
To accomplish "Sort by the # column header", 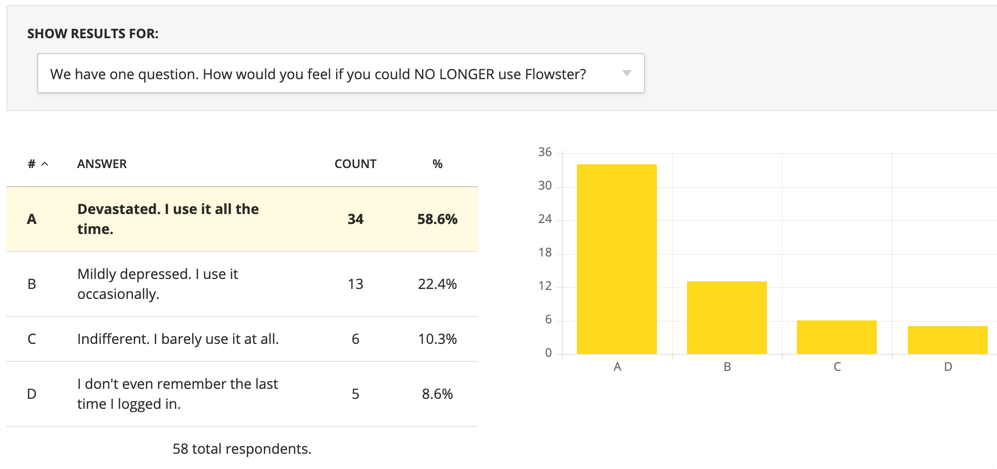I will (32, 164).
